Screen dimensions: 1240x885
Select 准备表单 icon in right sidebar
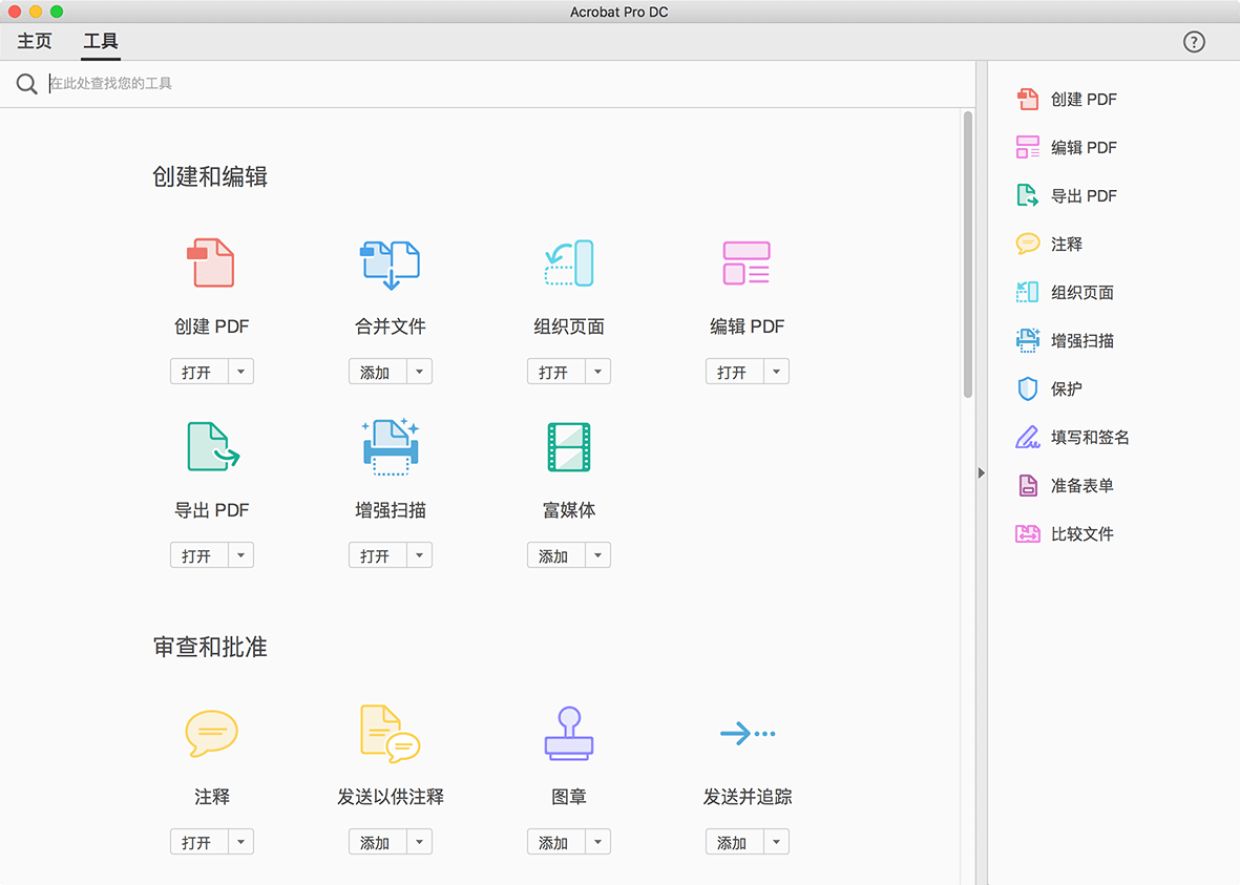point(1027,485)
